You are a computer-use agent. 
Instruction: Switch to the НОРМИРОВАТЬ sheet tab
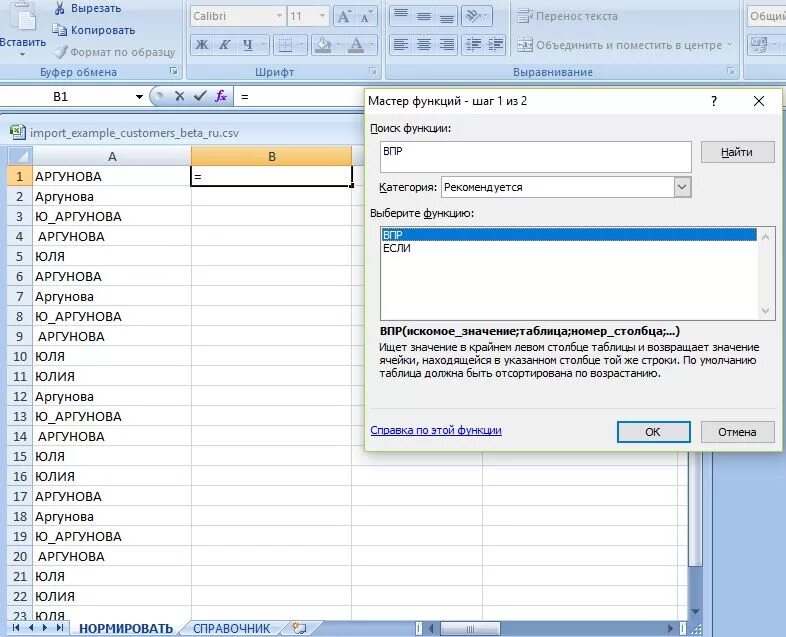[x=126, y=628]
